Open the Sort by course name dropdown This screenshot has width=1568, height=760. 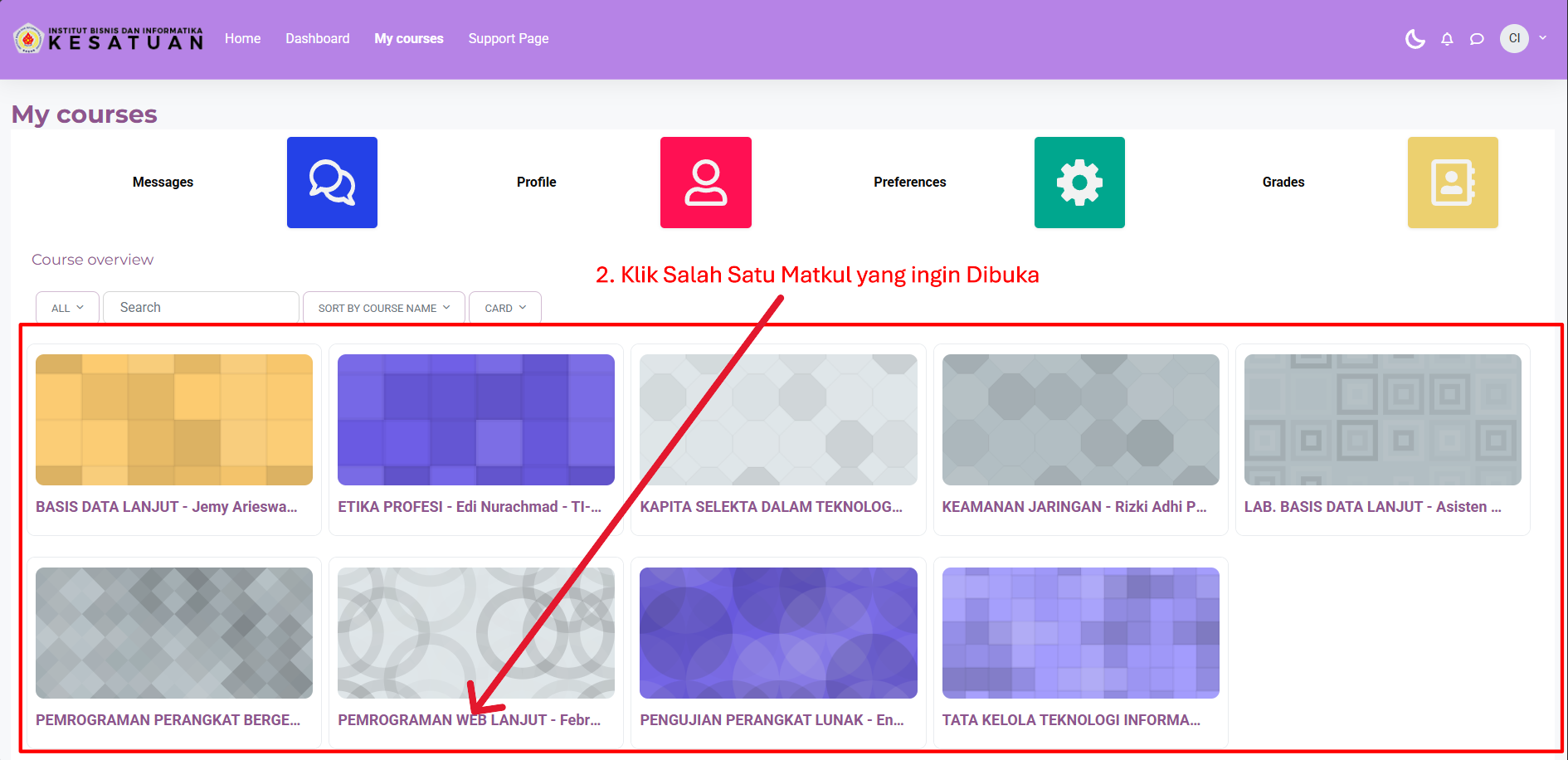point(383,308)
